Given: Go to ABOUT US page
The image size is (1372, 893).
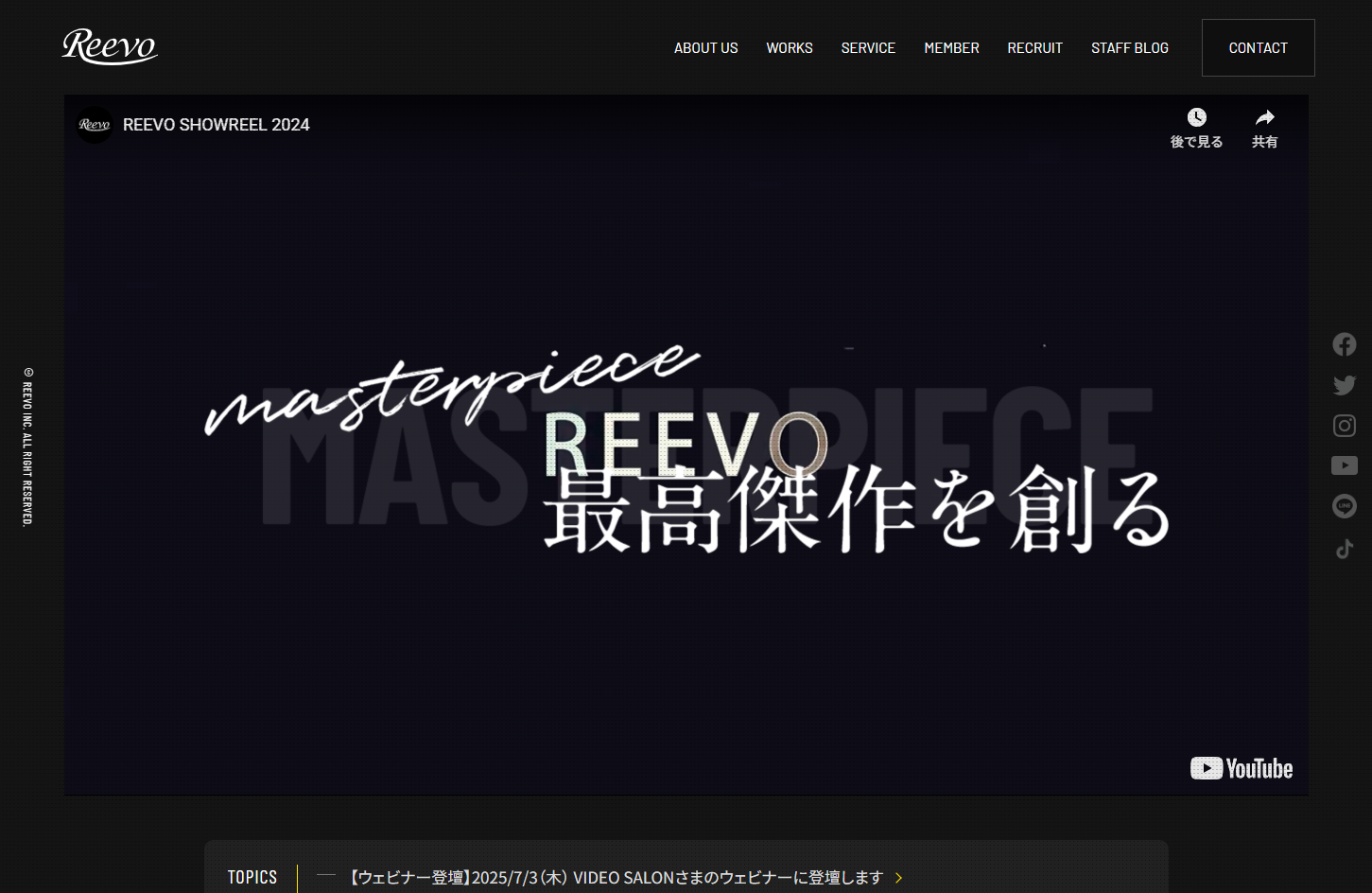Looking at the screenshot, I should (705, 48).
